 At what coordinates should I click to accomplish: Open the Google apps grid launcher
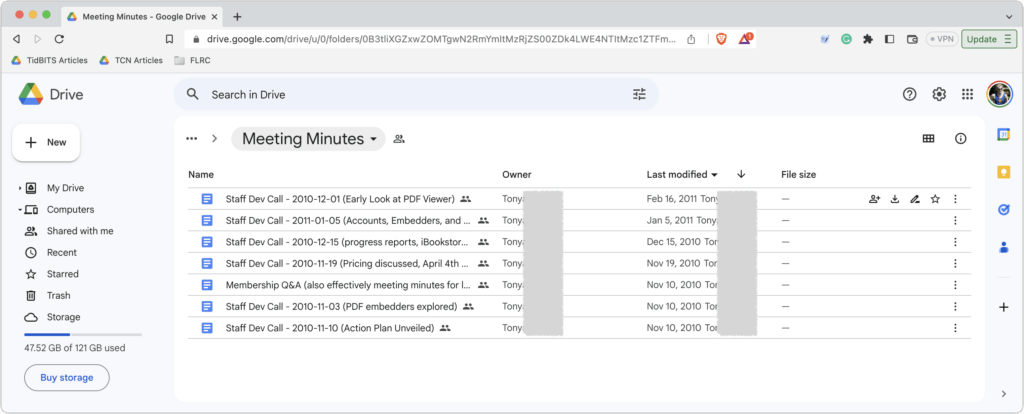(x=967, y=94)
